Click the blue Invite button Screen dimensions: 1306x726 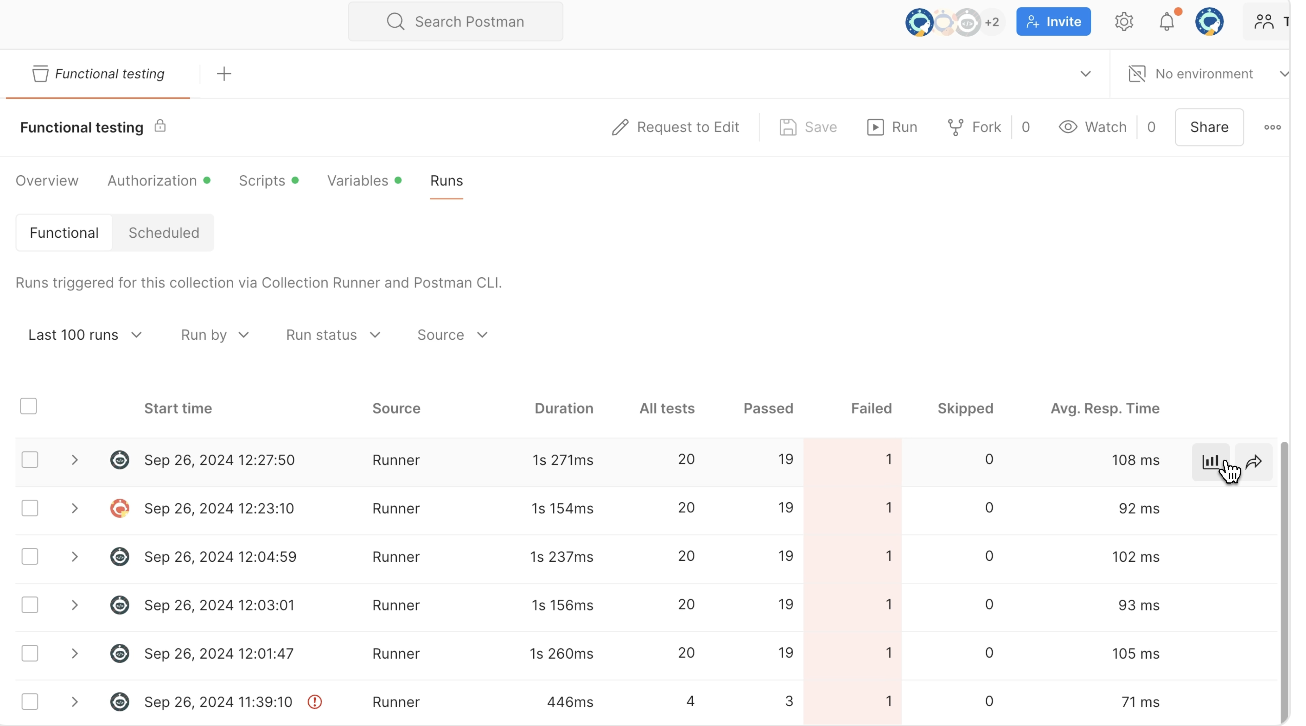click(x=1053, y=22)
